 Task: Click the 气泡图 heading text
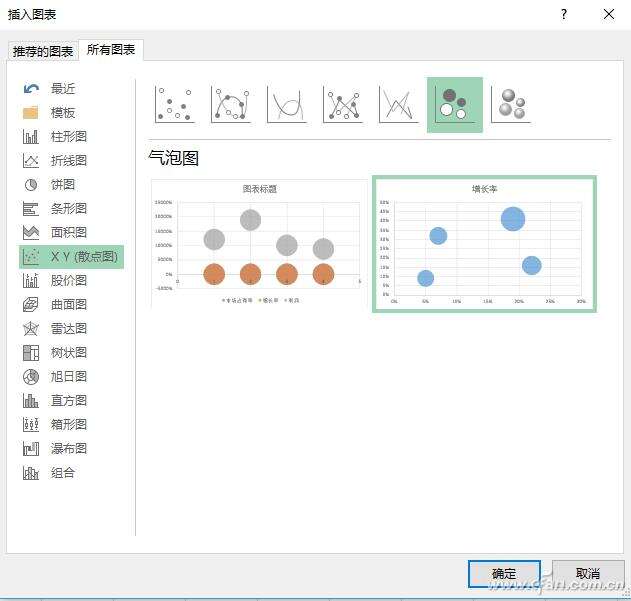(173, 157)
